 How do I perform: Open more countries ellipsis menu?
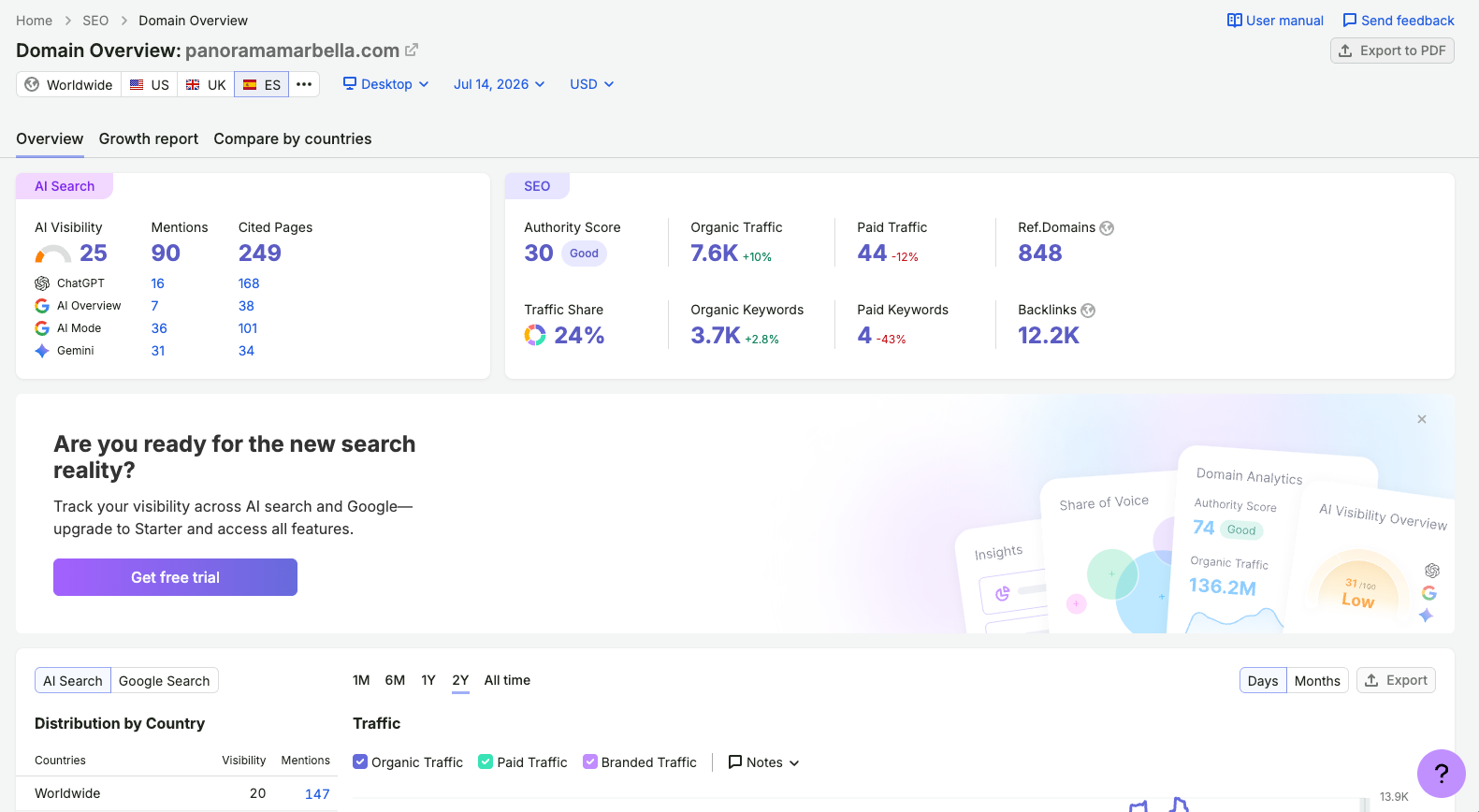[304, 84]
